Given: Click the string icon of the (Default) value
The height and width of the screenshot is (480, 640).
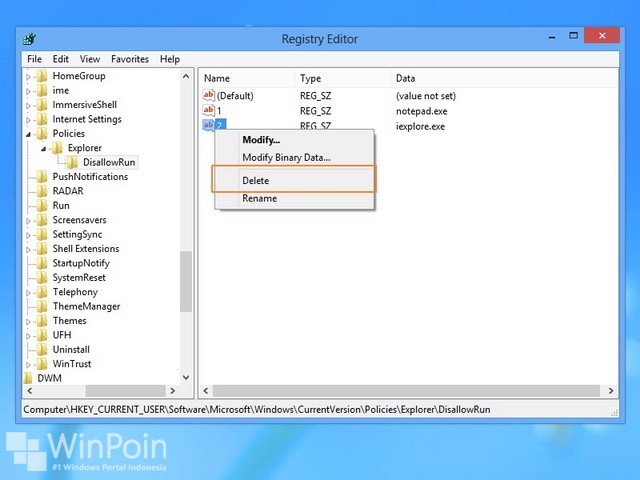Looking at the screenshot, I should 209,96.
